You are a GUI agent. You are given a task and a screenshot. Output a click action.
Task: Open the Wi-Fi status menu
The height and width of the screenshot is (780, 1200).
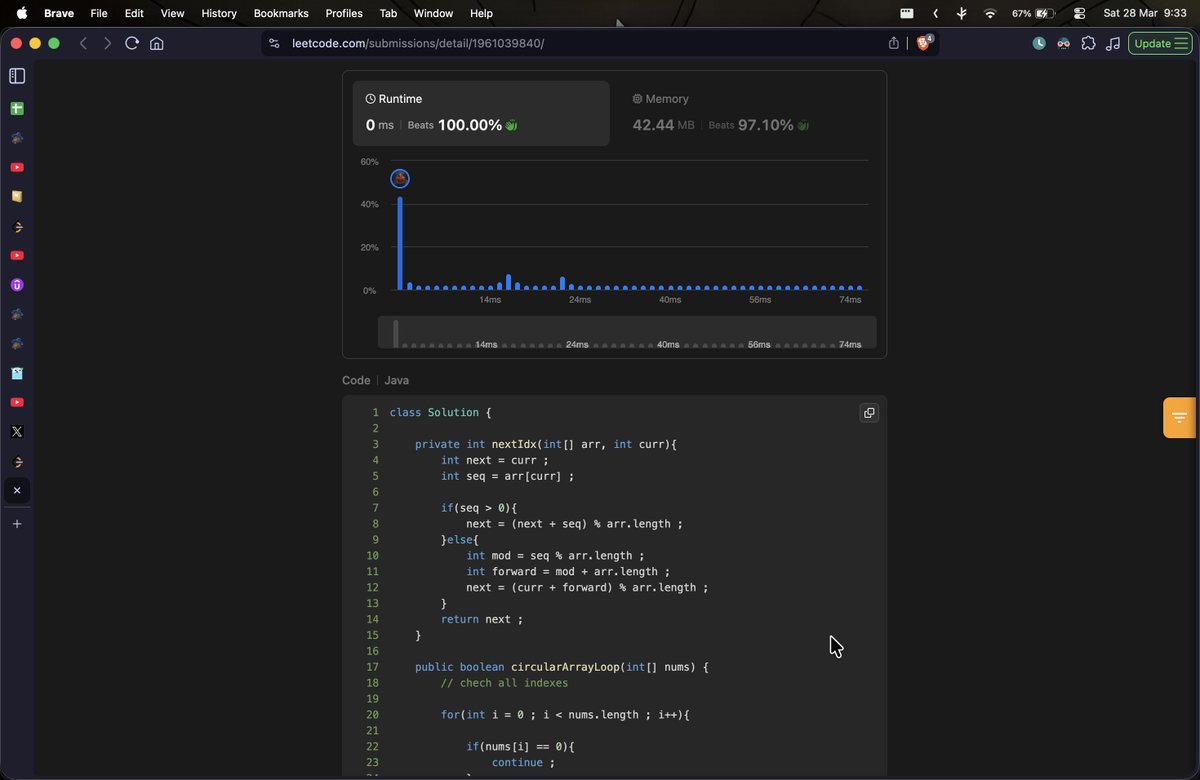pos(990,13)
